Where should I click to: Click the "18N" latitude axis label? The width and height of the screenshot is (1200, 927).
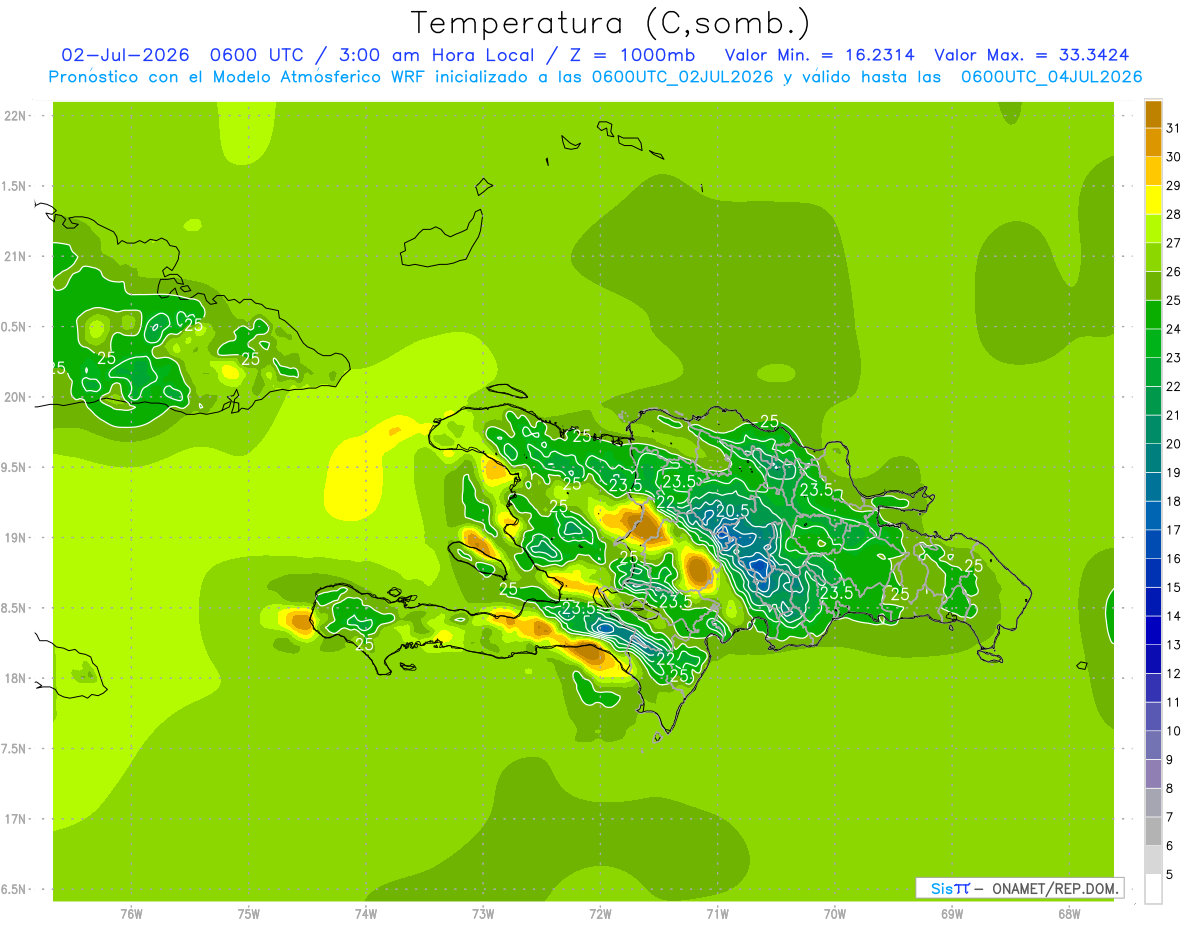click(x=14, y=678)
